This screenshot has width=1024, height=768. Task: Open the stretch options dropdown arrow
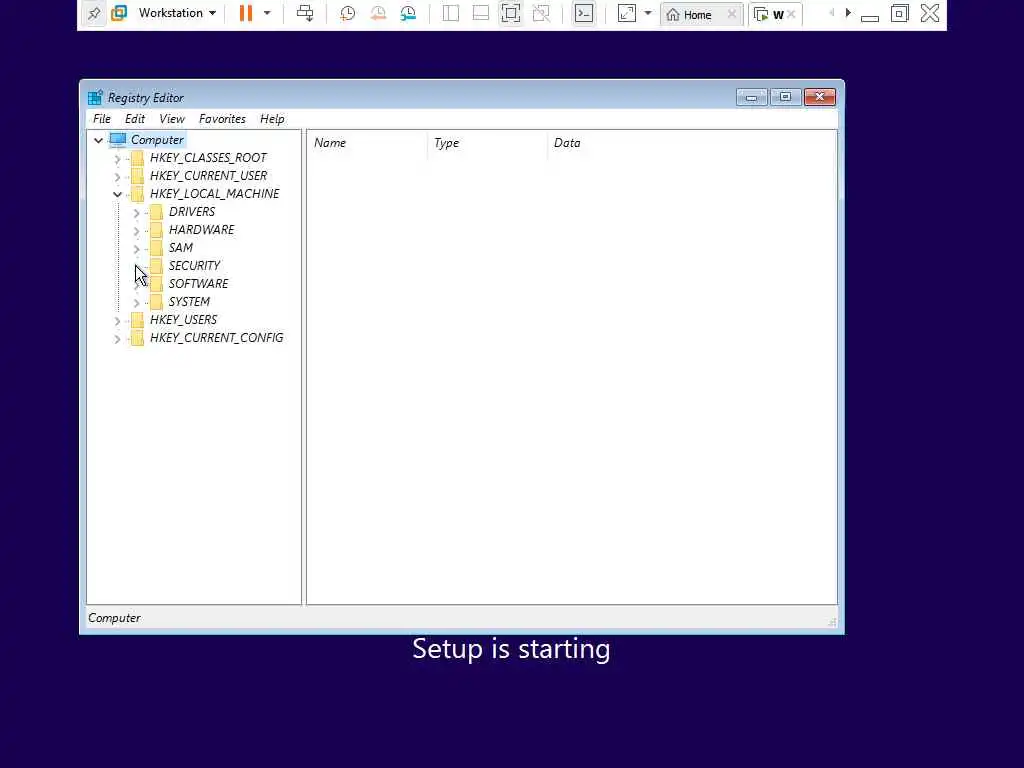pyautogui.click(x=648, y=13)
